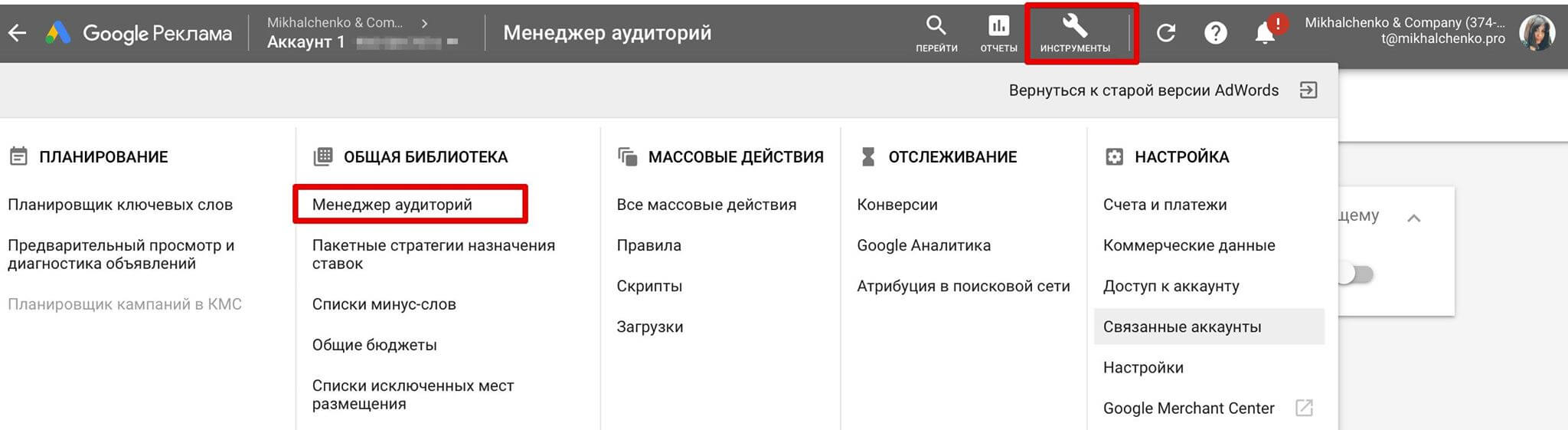The image size is (1568, 430).
Task: Open Счета и платежи
Action: pyautogui.click(x=1165, y=205)
